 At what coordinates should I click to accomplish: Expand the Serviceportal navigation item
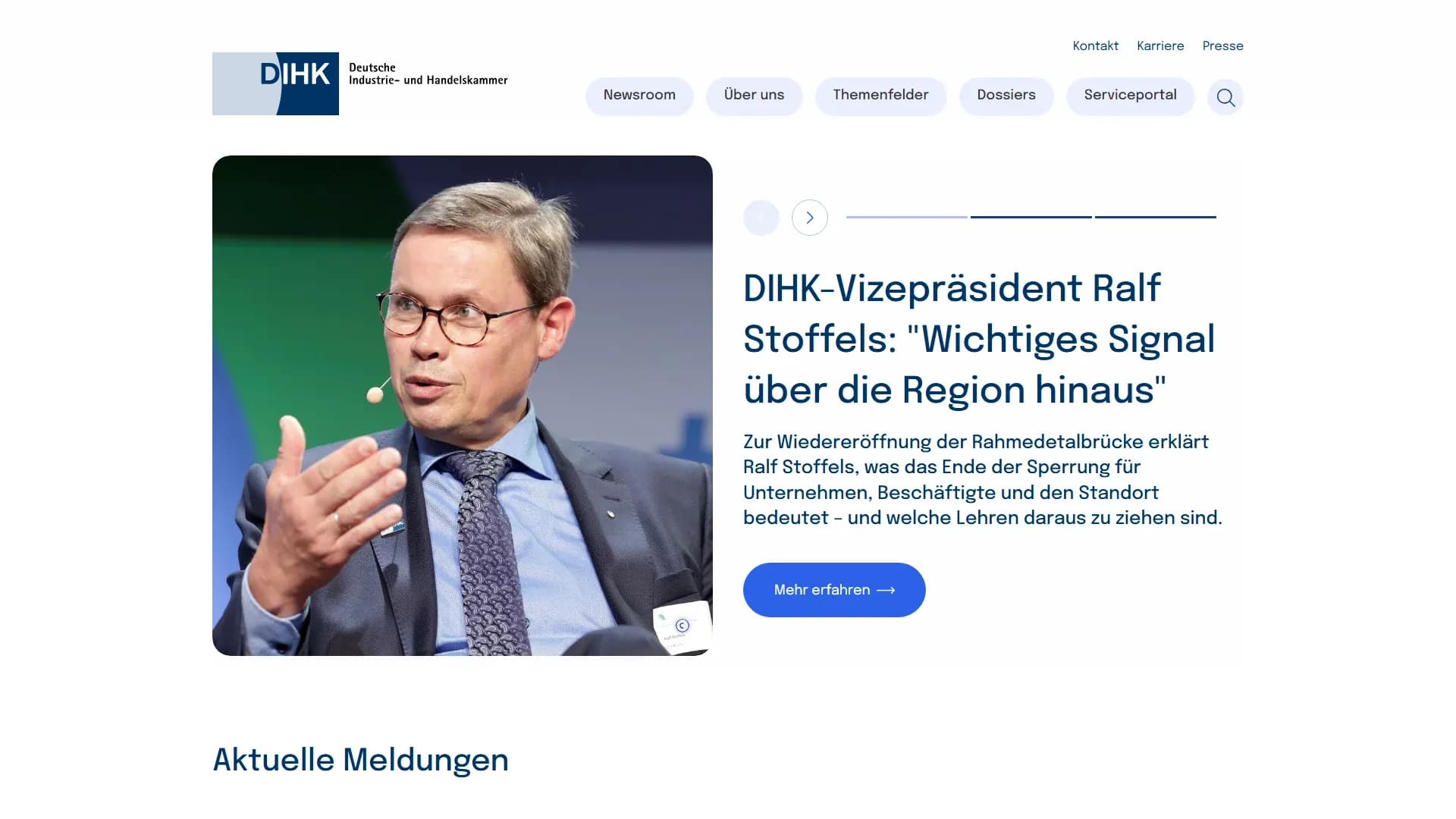[1130, 96]
